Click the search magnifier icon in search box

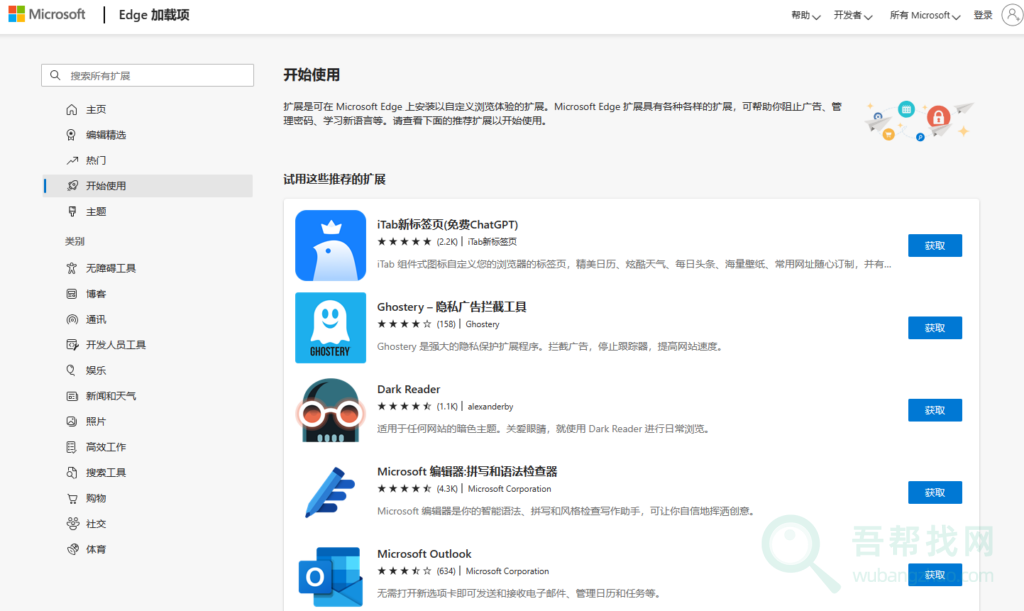(x=56, y=76)
